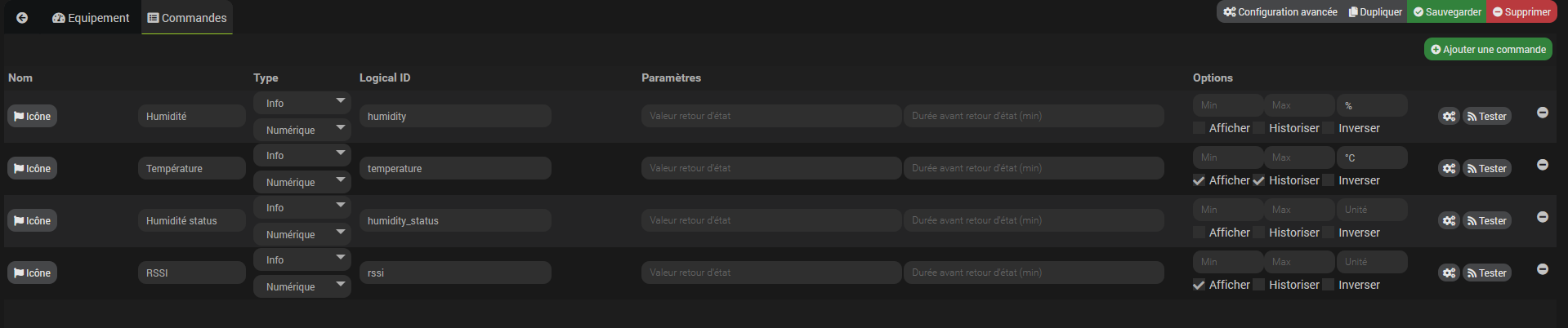The height and width of the screenshot is (328, 1568).
Task: Delete the Humidité status row minus icon
Action: [1543, 217]
